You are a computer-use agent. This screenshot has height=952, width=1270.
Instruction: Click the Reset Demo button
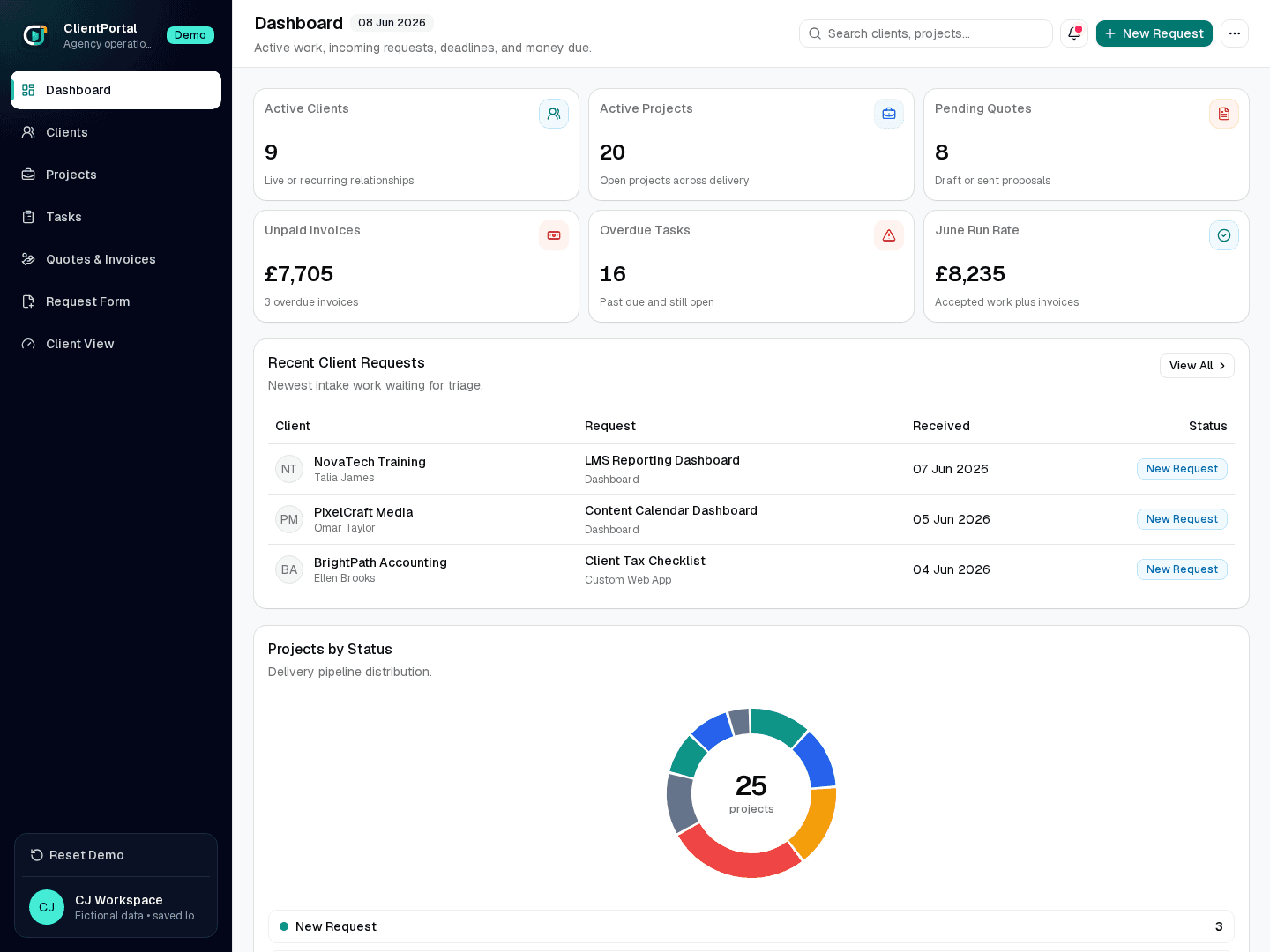point(116,855)
